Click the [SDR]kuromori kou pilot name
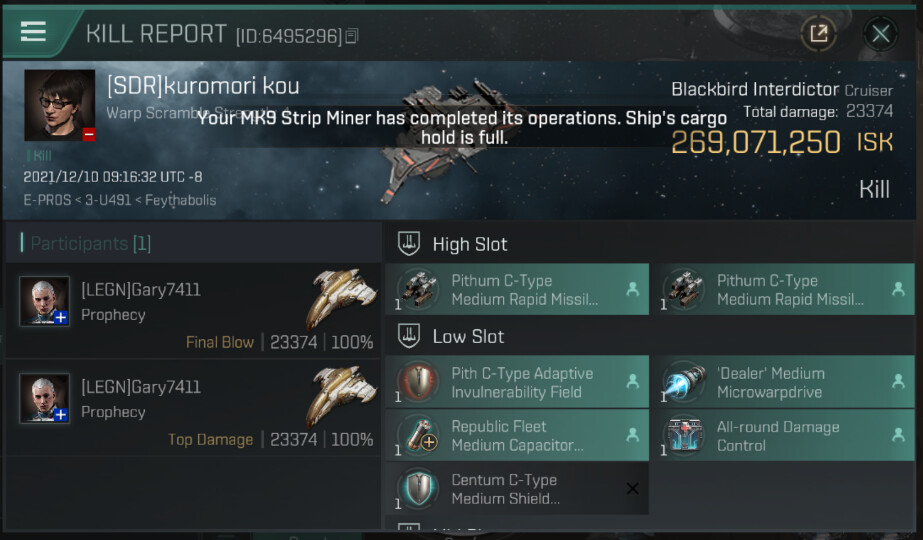The image size is (923, 540). (x=203, y=86)
